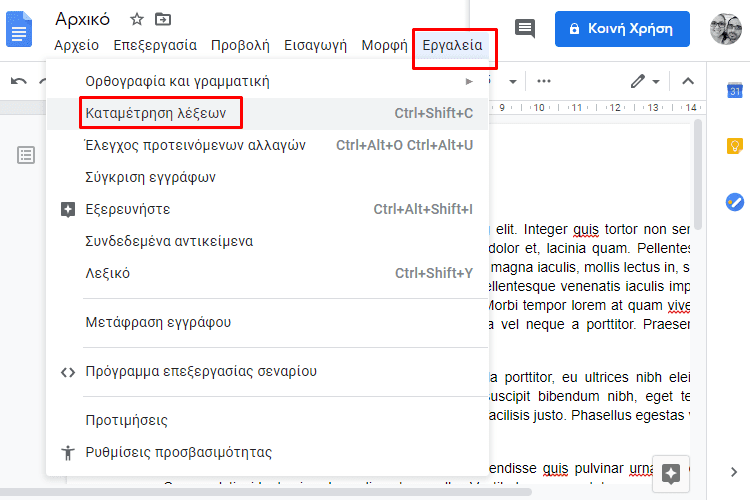Open the account profile avatar
Image resolution: width=750 pixels, height=500 pixels.
coord(726,29)
